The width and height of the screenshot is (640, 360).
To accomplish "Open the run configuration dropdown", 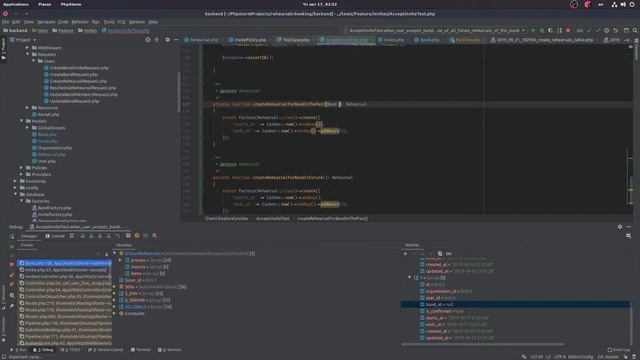I will pos(436,30).
